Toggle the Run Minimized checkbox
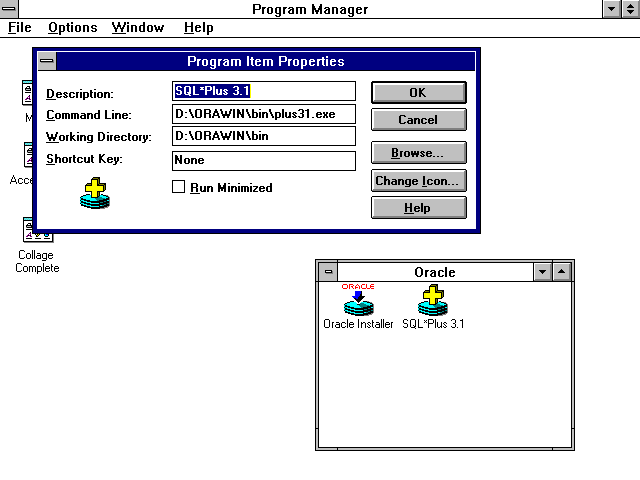The width and height of the screenshot is (640, 480). 180,187
